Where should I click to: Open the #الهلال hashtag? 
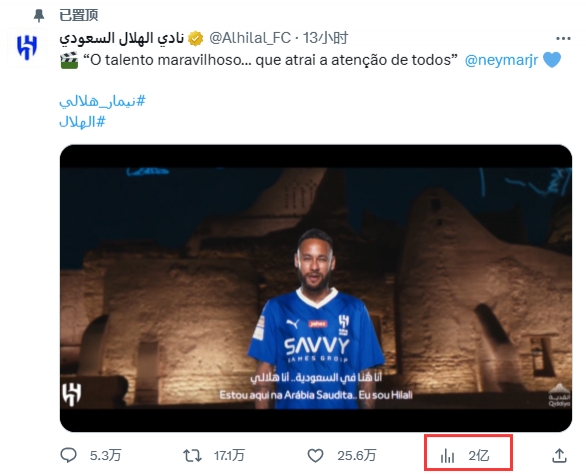pyautogui.click(x=82, y=122)
